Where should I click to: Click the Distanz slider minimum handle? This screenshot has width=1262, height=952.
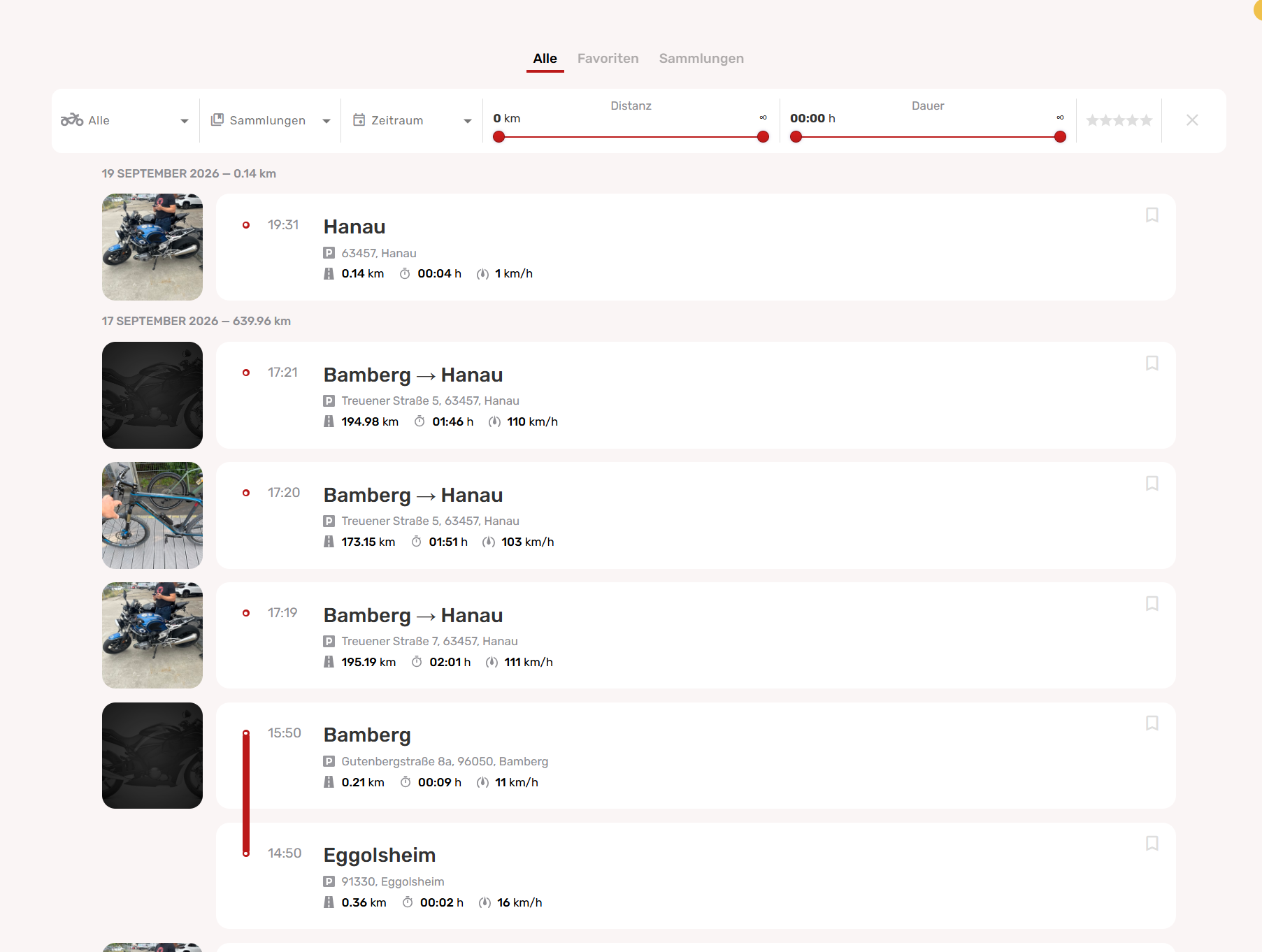[x=499, y=137]
